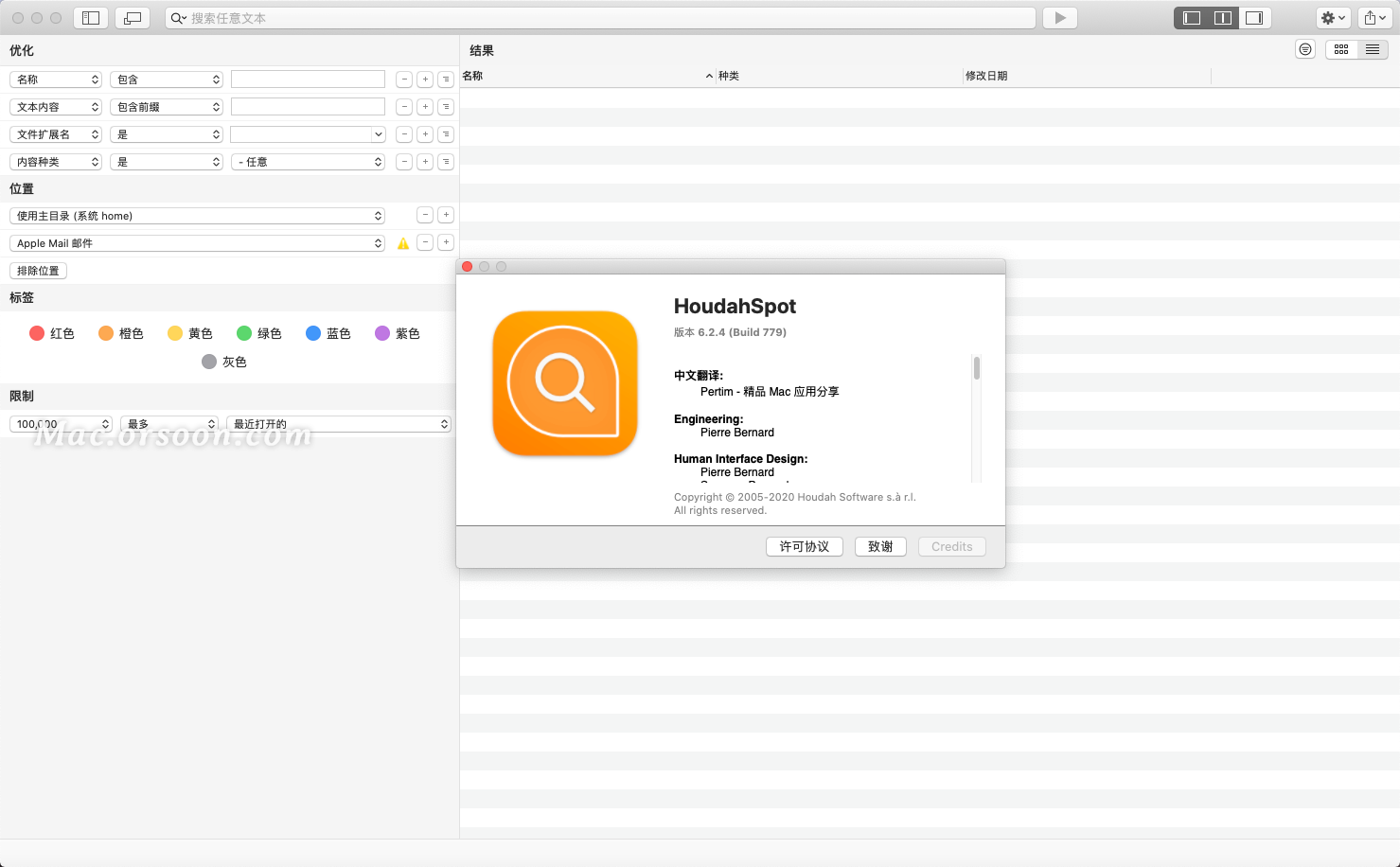Open options for 内容种类 criterion row
The width and height of the screenshot is (1400, 867).
(x=446, y=162)
